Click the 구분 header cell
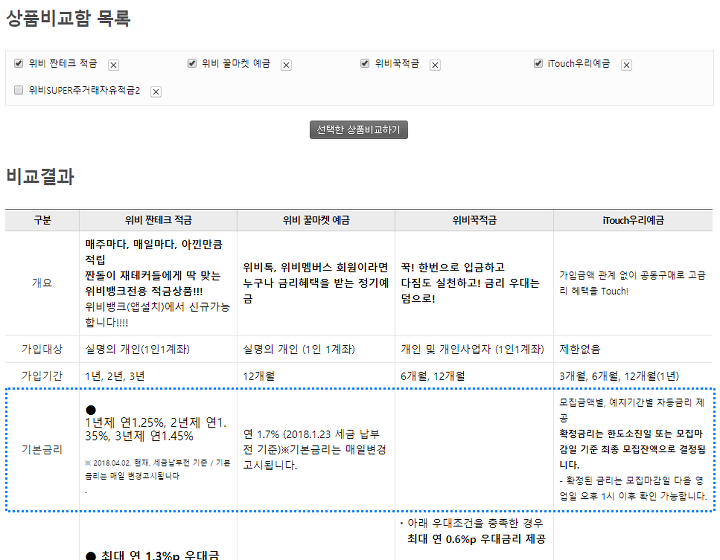The height and width of the screenshot is (560, 720). point(42,220)
